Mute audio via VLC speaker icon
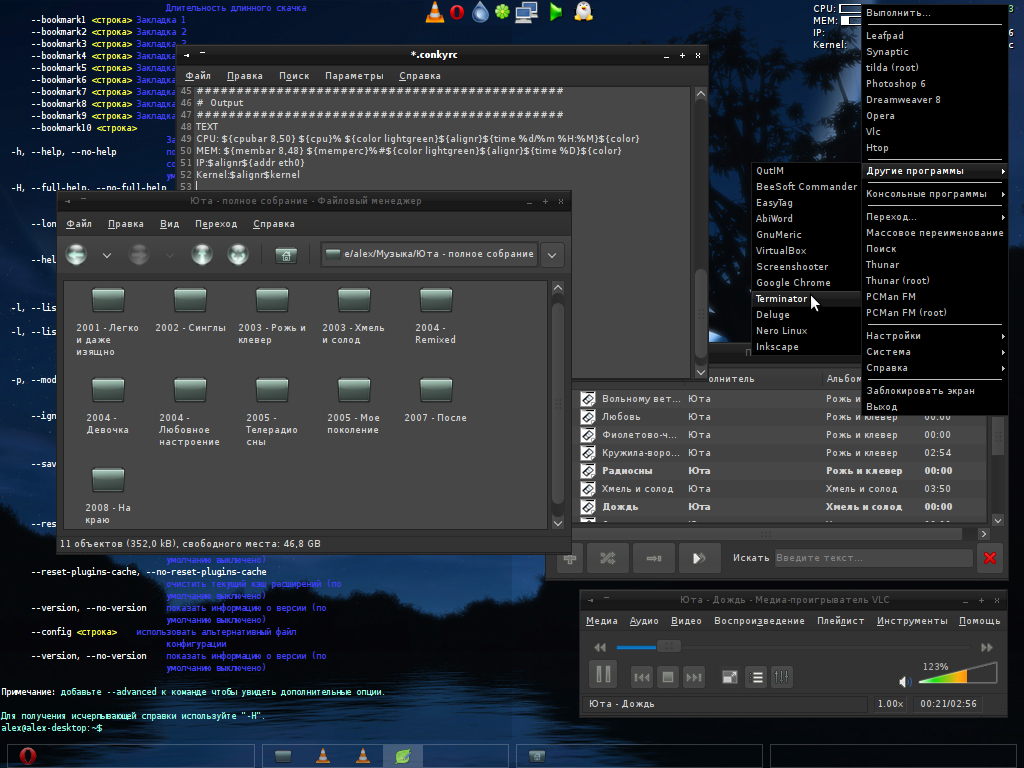This screenshot has width=1024, height=768. [x=905, y=681]
